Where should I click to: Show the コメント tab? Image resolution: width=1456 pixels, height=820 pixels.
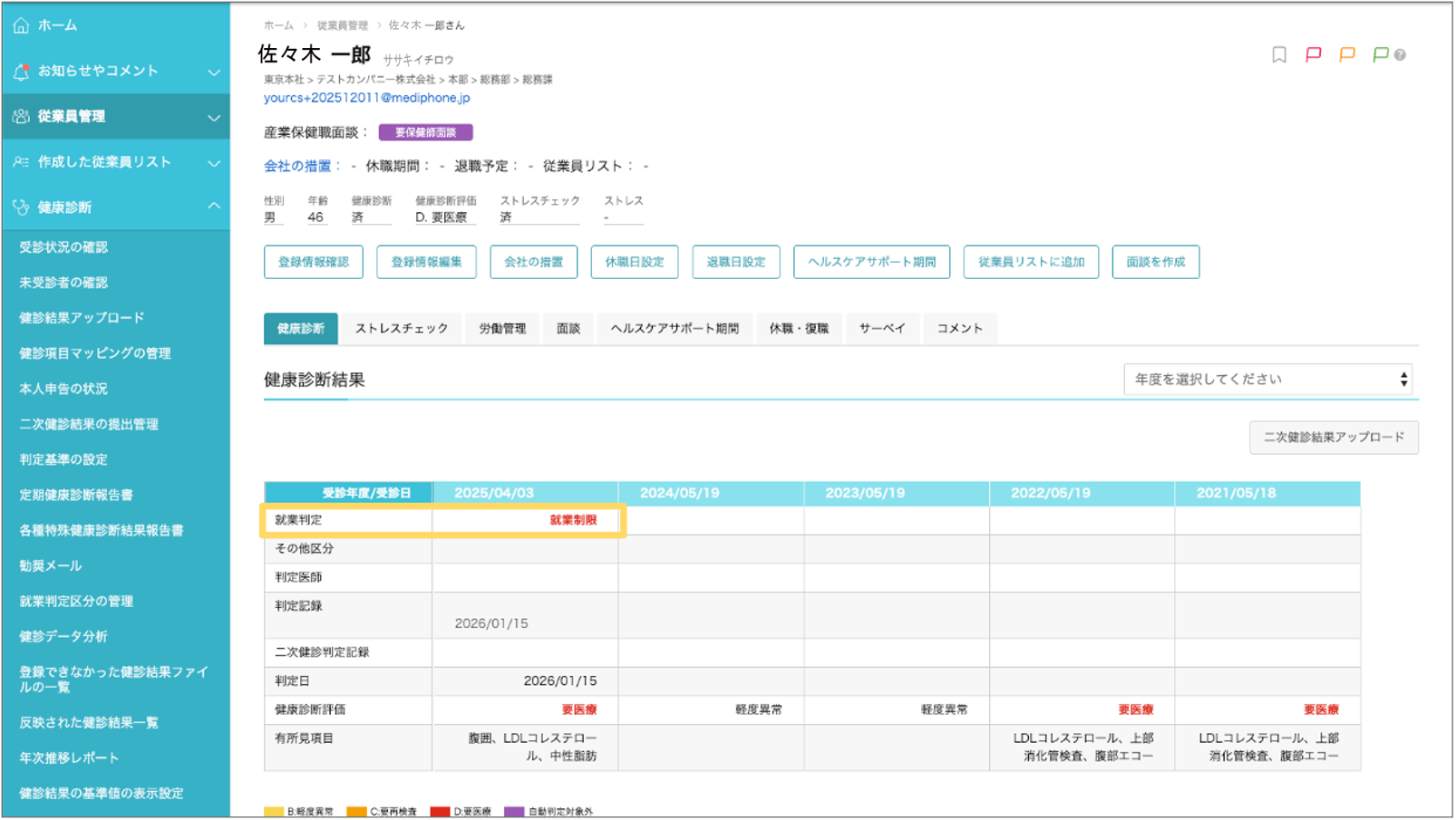960,329
